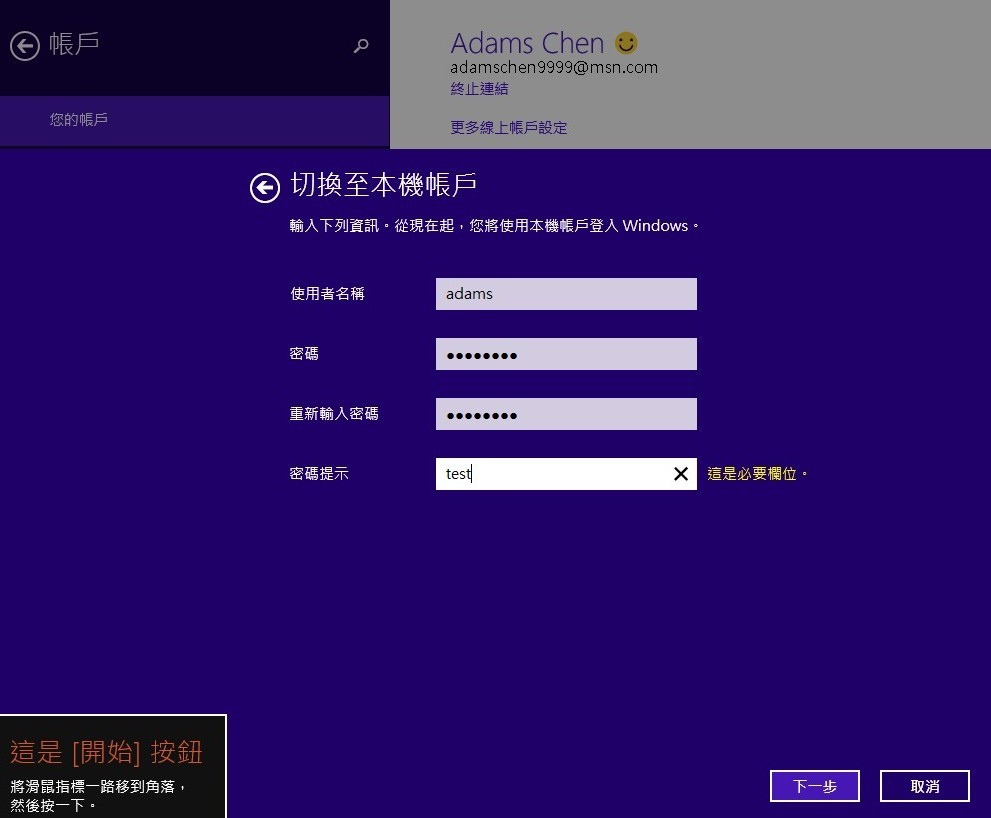Click the adamschen9999@msn.com email text
This screenshot has width=991, height=818.
pos(554,67)
